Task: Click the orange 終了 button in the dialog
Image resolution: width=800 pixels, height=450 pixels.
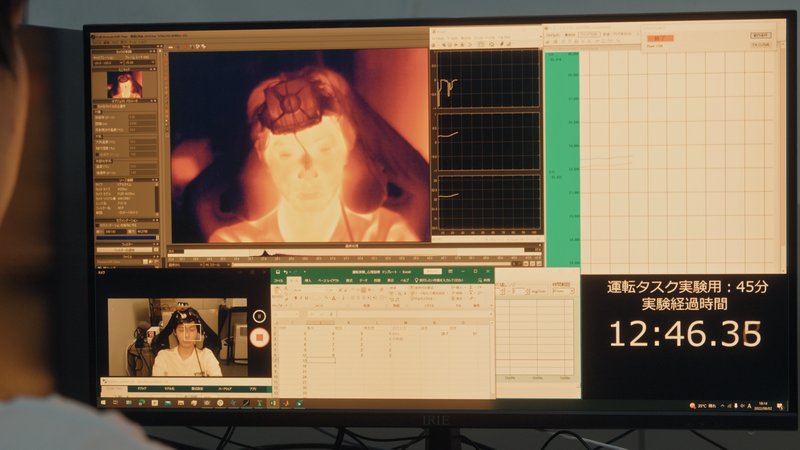Action: pos(660,38)
